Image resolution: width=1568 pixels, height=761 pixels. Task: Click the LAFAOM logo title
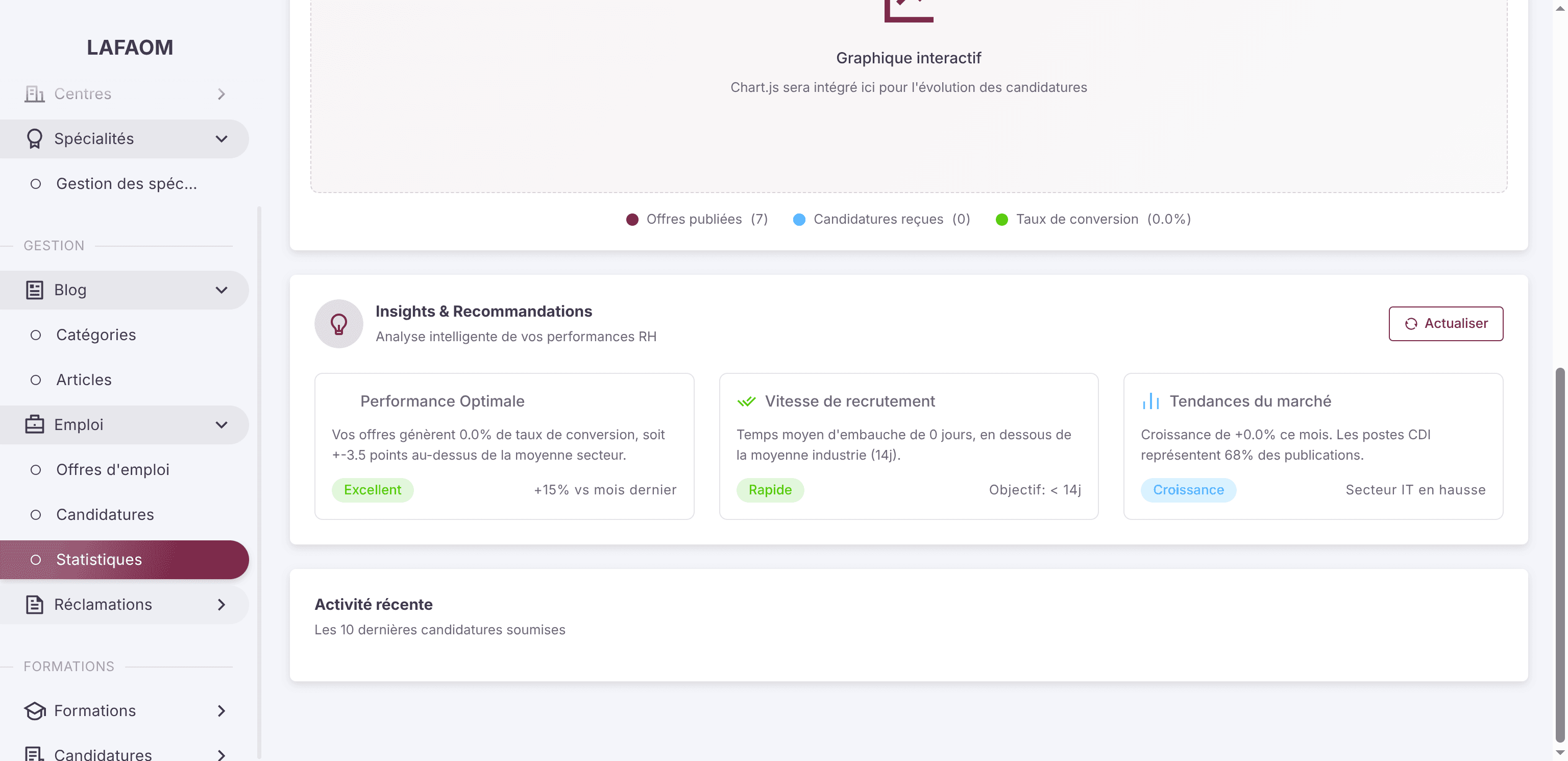click(130, 47)
